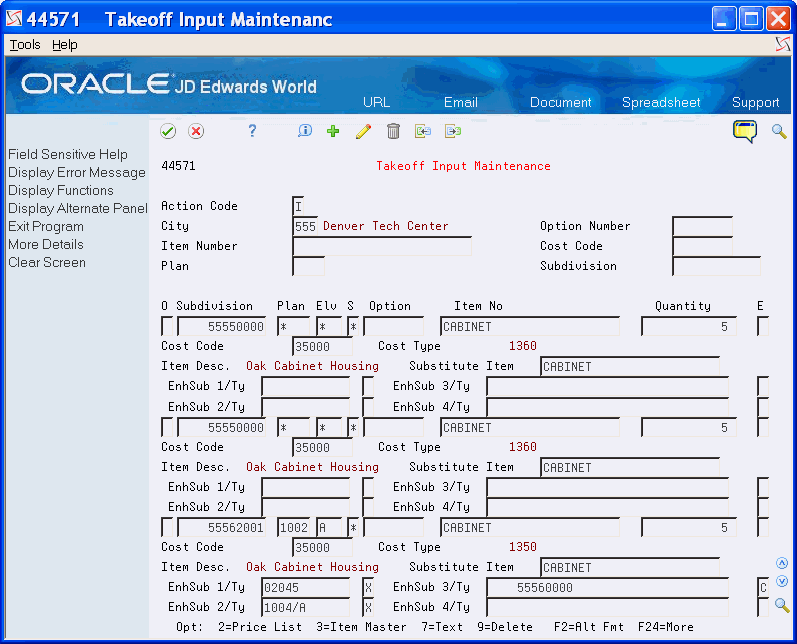Click the previous record arrow icon
Image resolution: width=797 pixels, height=644 pixels.
(423, 131)
